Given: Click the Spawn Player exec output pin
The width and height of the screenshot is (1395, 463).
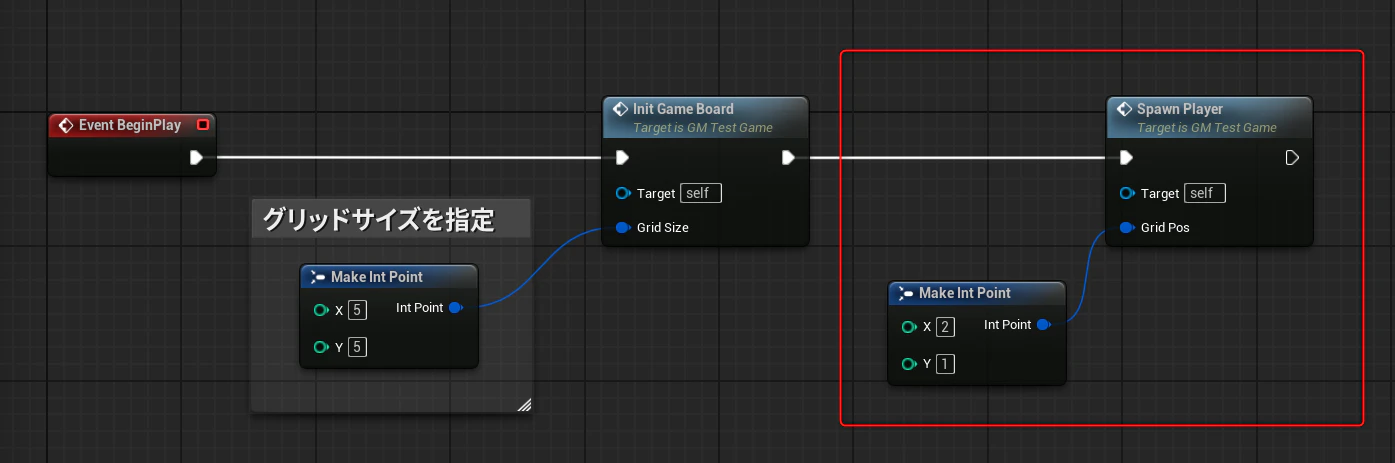Looking at the screenshot, I should [x=1292, y=157].
